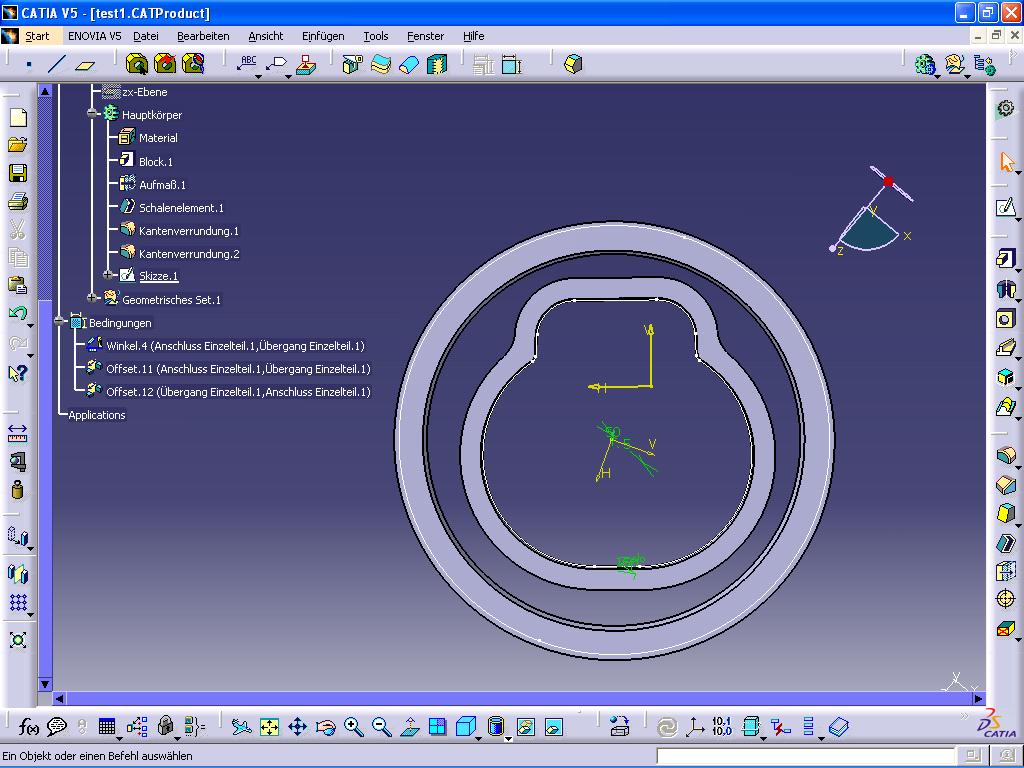Click the Open file folder icon

pyautogui.click(x=18, y=145)
